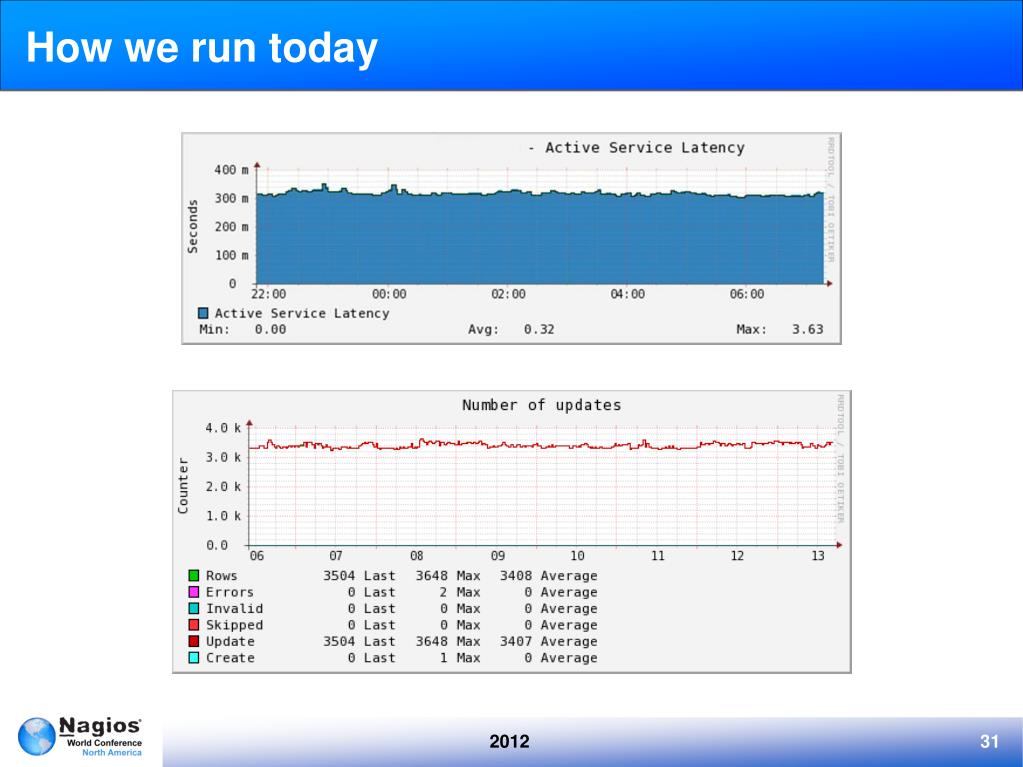Screen dimensions: 1023x767
Task: Click the Update '3504 Last' value
Action: pyautogui.click(x=359, y=641)
